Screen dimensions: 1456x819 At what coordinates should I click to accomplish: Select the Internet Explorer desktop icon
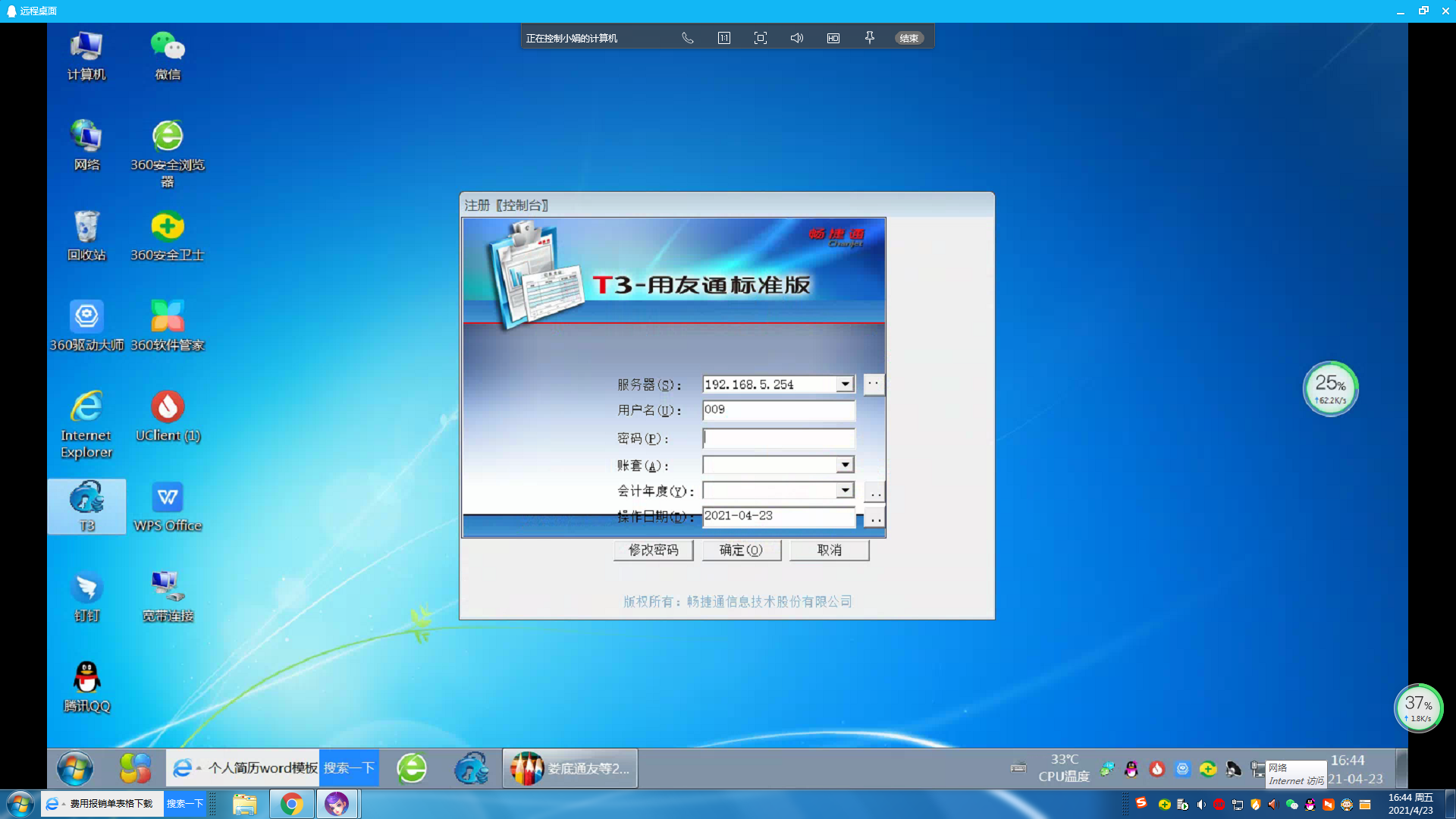[86, 425]
